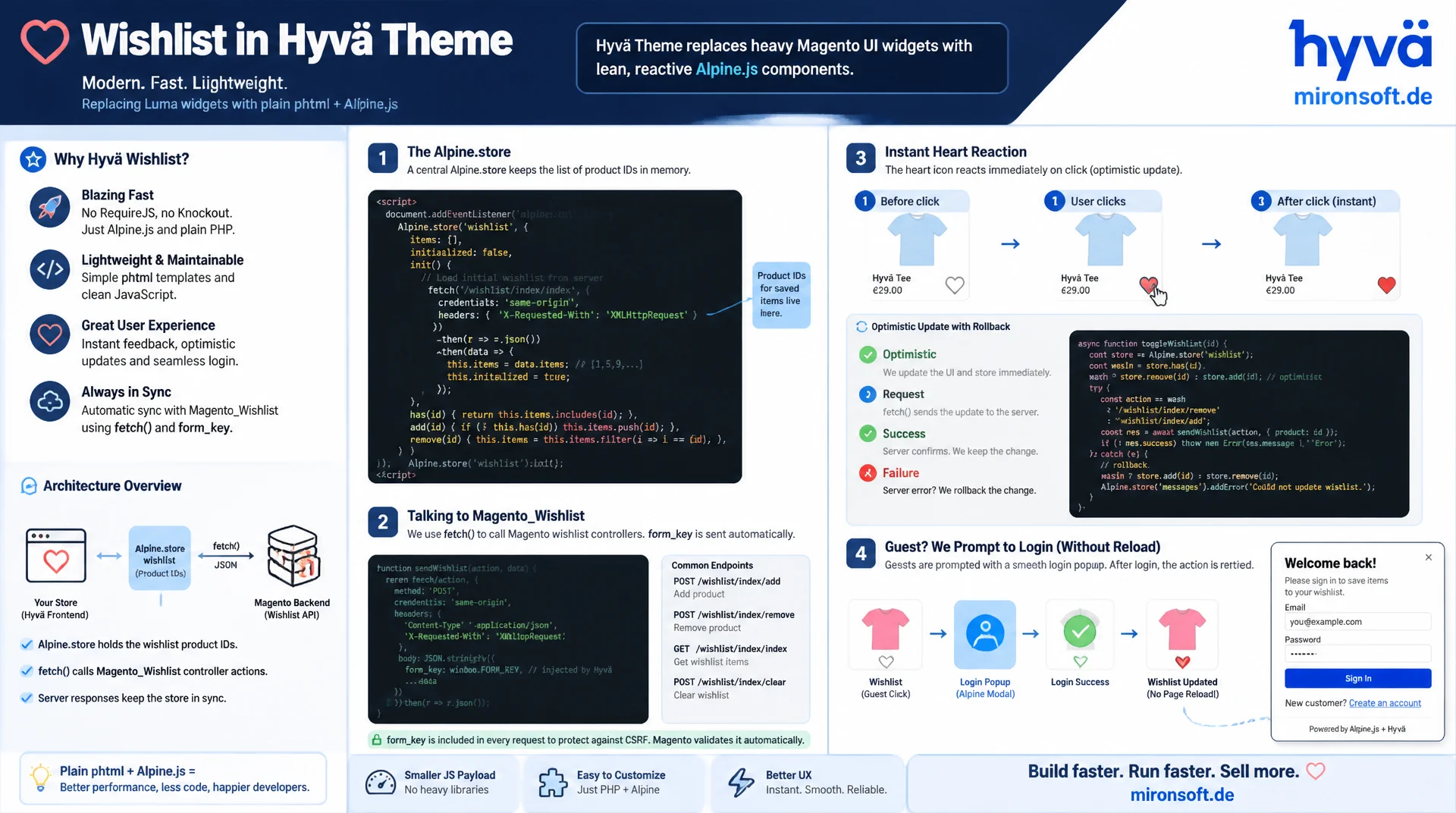1456x813 pixels.
Task: Open the Create an account link
Action: point(1385,704)
